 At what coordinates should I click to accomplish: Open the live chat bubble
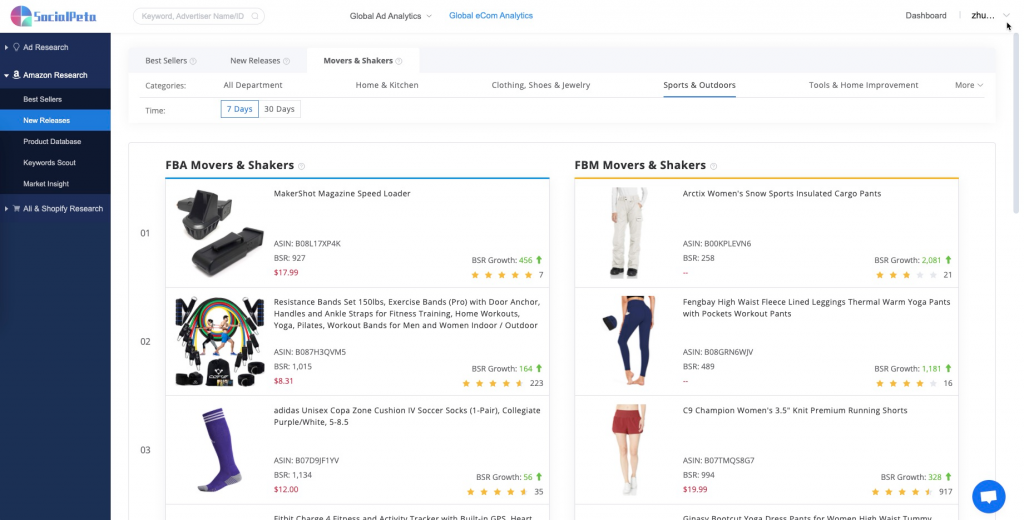[x=988, y=497]
